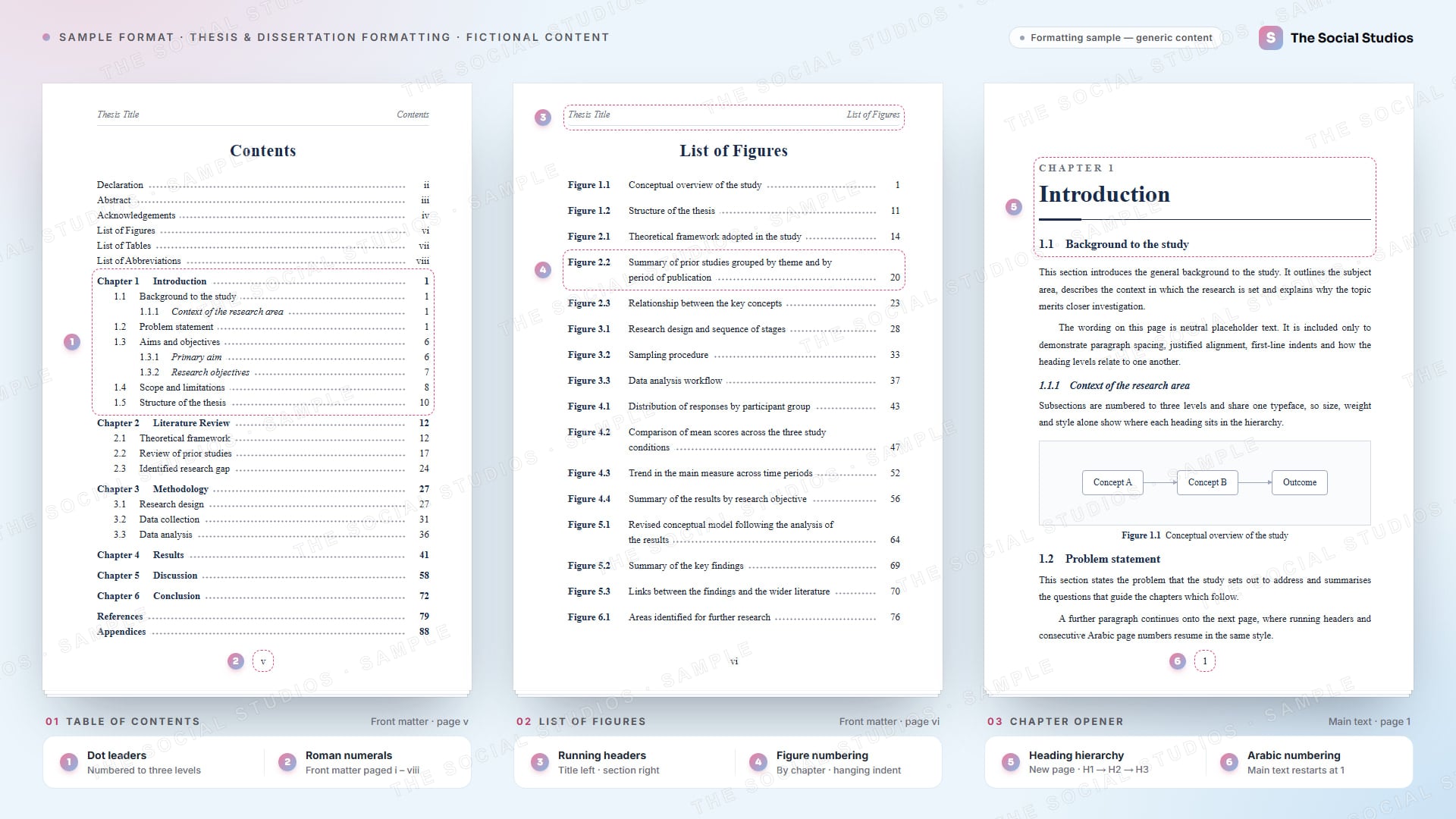1456x819 pixels.
Task: Click the 'References' contents entry
Action: click(x=263, y=617)
